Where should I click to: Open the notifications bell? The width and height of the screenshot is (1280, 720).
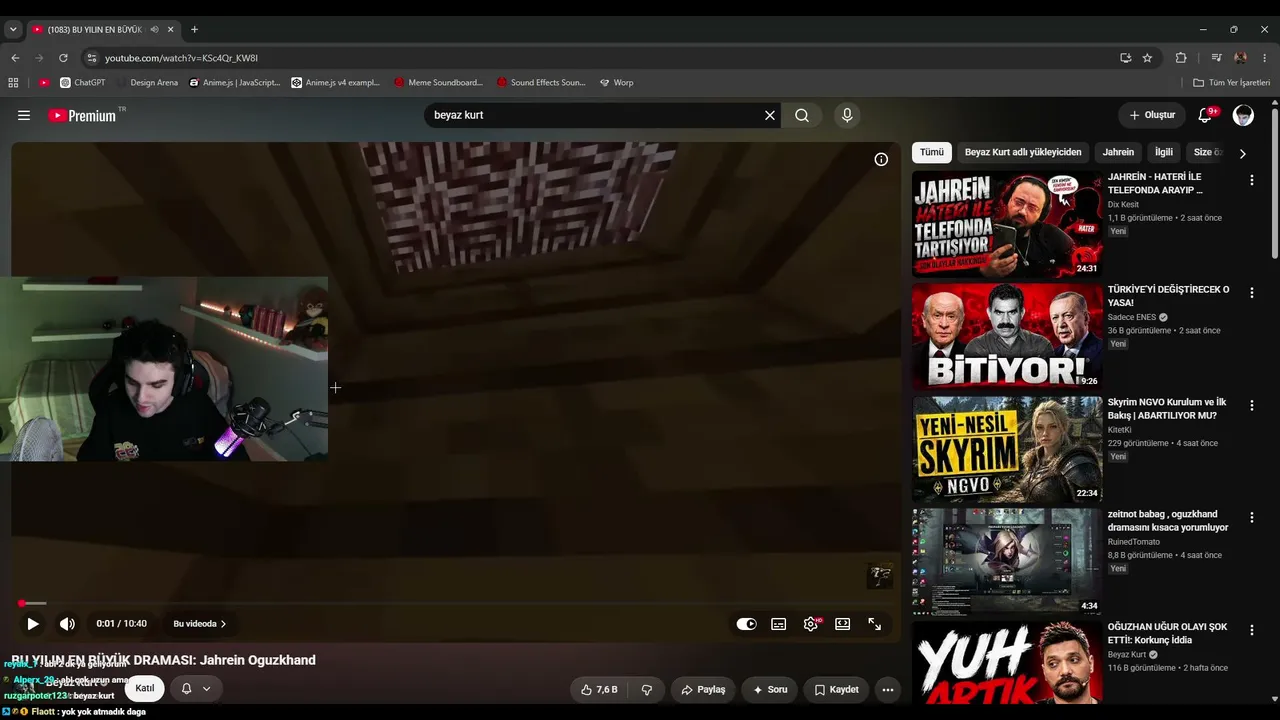point(1205,115)
